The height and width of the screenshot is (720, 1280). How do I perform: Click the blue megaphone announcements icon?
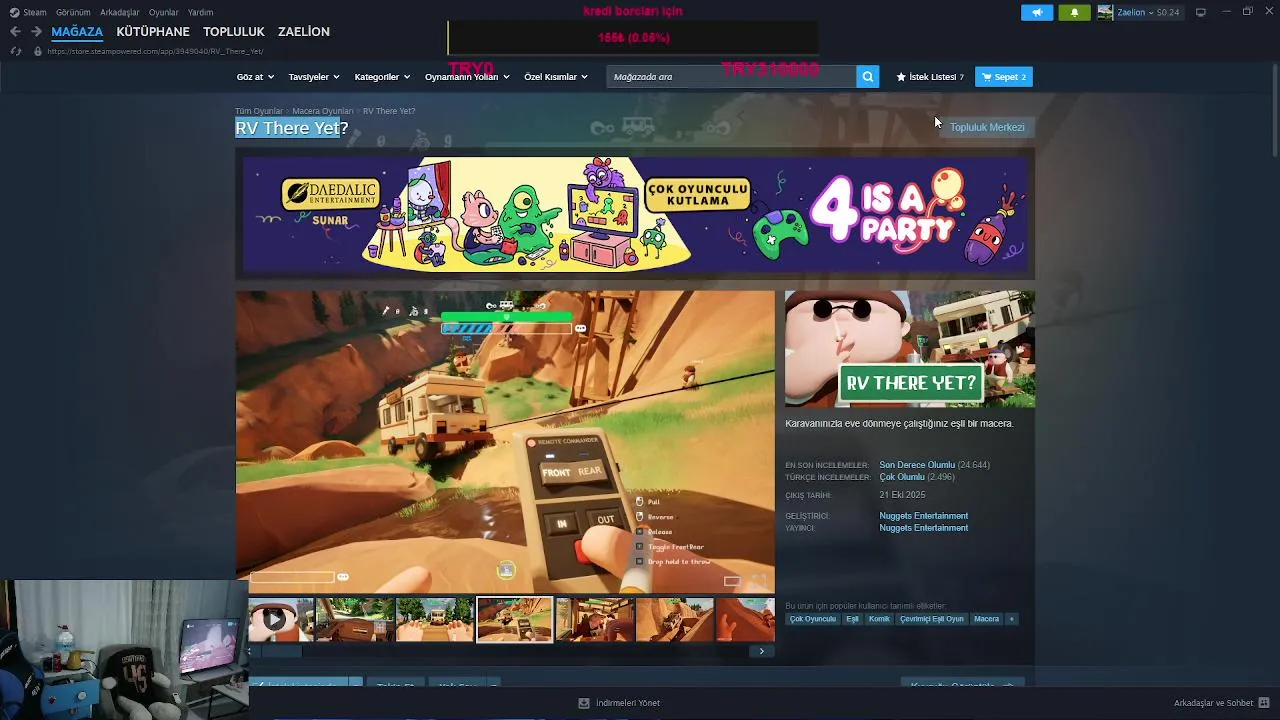(x=1037, y=12)
